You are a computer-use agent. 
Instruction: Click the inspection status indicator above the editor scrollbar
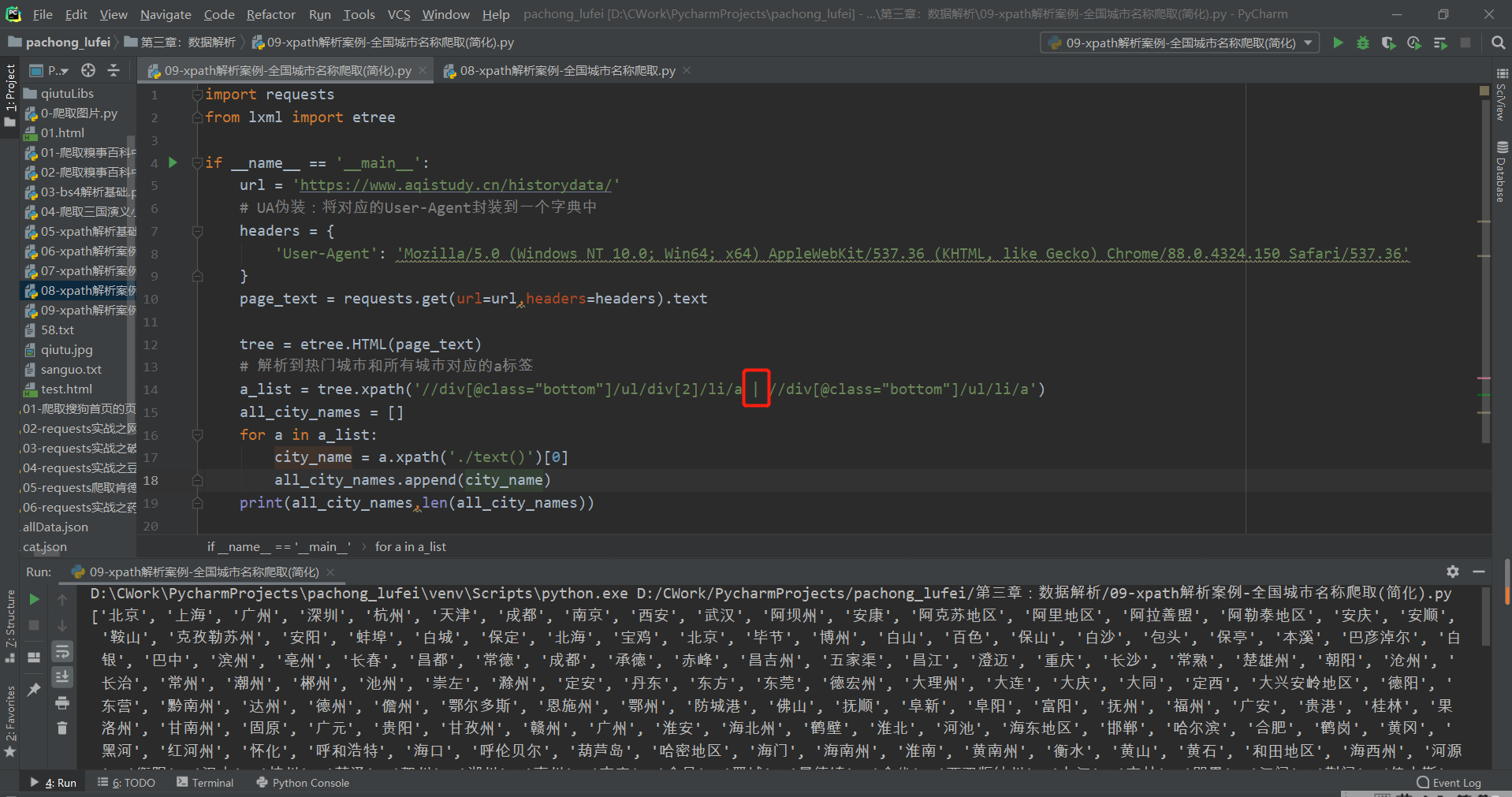click(1484, 91)
